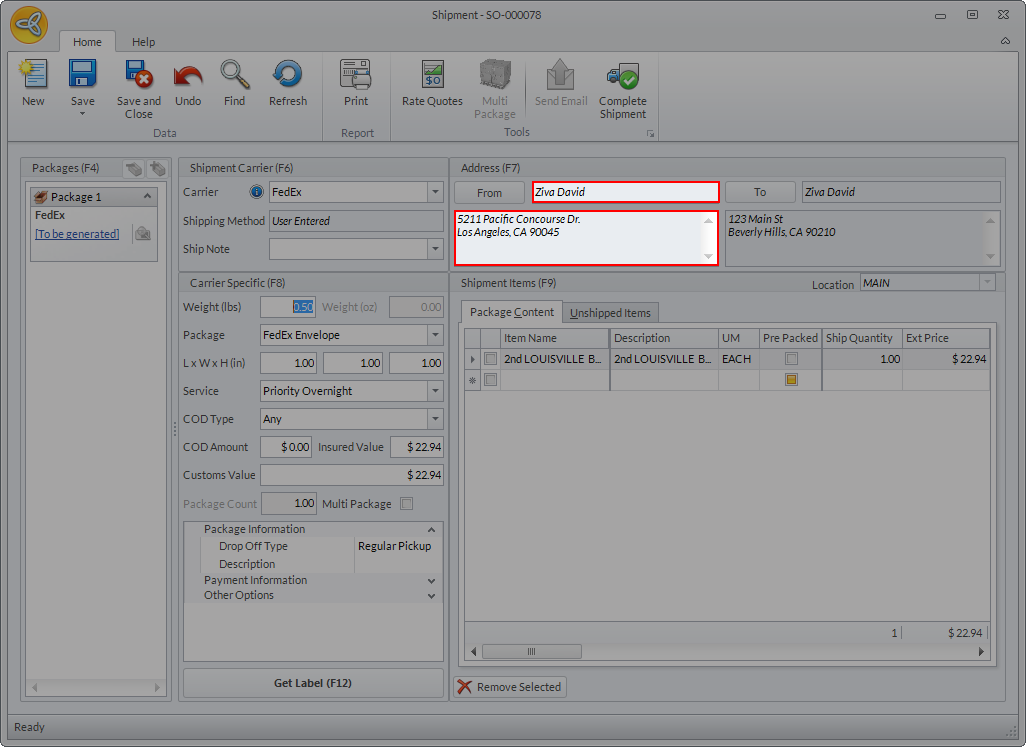Open the Carrier dropdown showing FedEx
The height and width of the screenshot is (747, 1026).
coord(434,192)
